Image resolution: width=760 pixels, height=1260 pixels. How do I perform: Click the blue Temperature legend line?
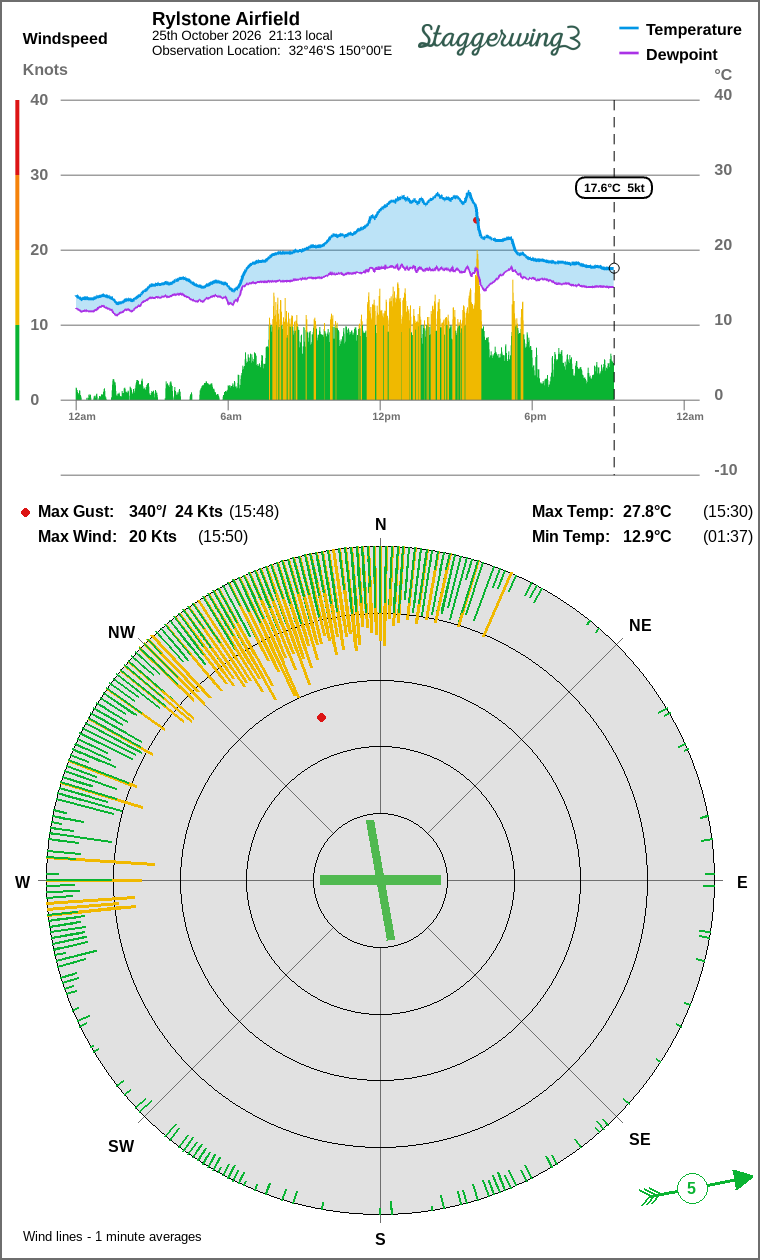629,30
